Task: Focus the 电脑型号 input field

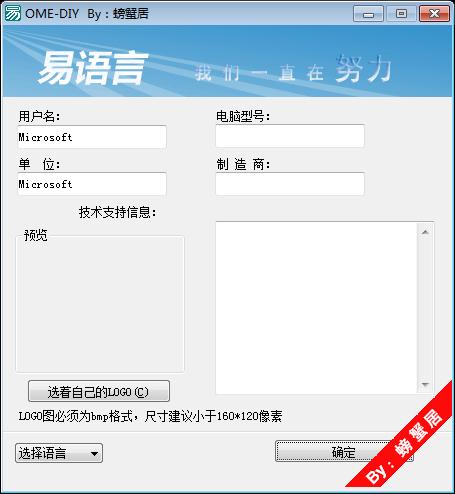Action: (x=290, y=136)
